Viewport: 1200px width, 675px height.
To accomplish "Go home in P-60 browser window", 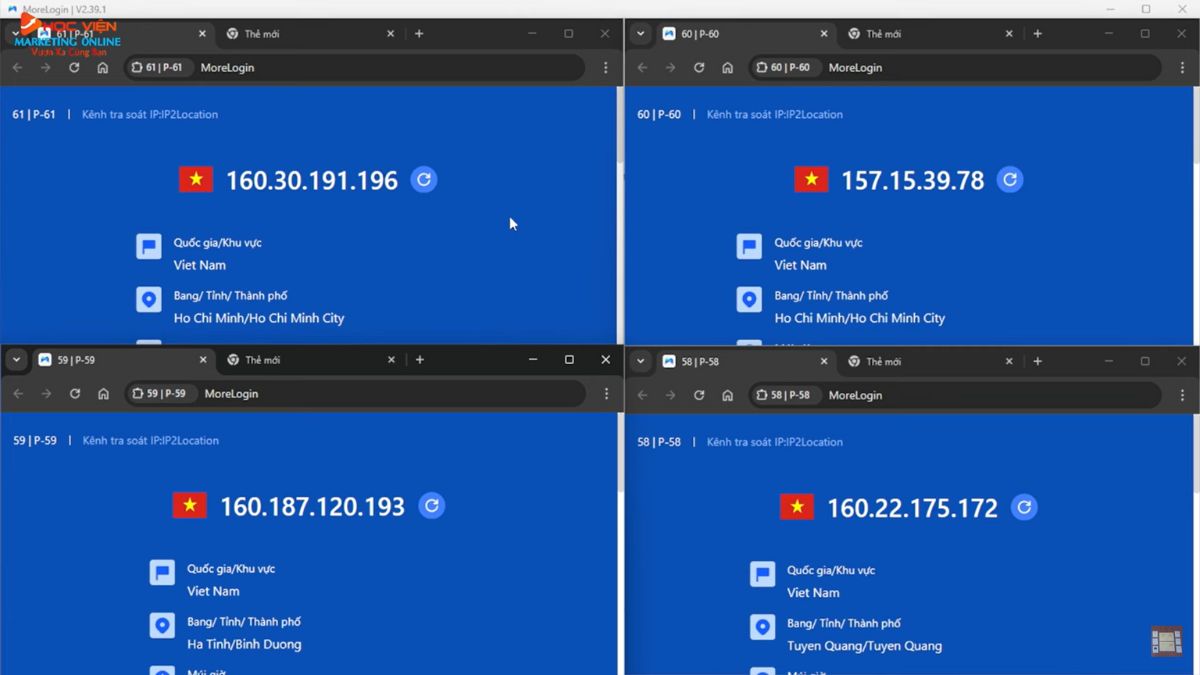I will tap(727, 68).
